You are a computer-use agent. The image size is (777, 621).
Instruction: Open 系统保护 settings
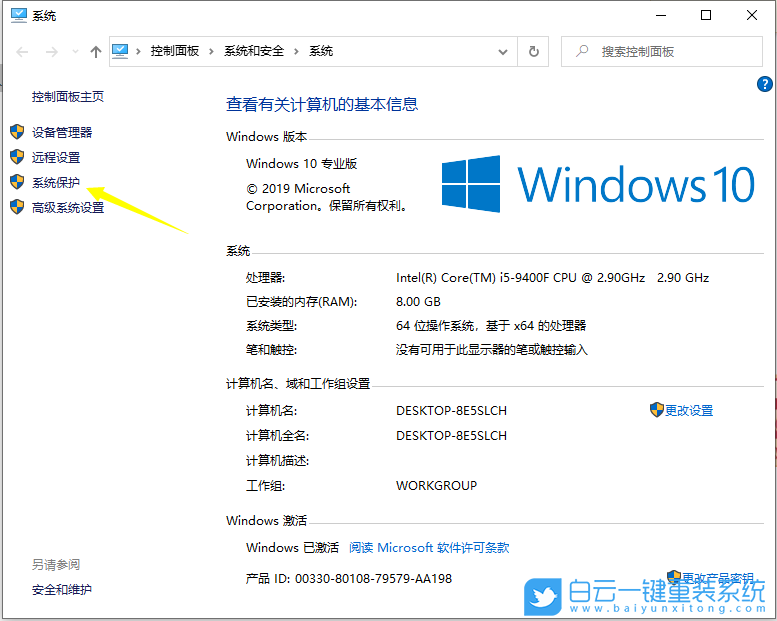[x=56, y=182]
